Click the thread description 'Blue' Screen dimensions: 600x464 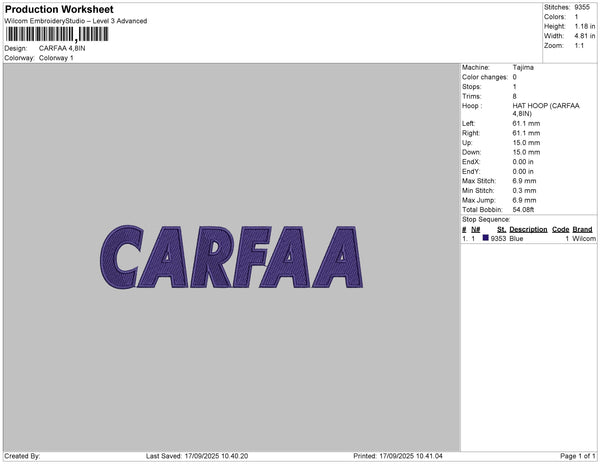tap(516, 239)
